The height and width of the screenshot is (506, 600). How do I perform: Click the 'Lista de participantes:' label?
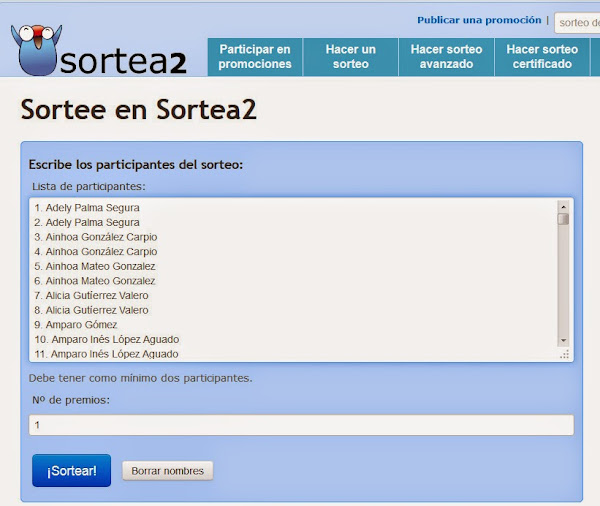point(89,187)
